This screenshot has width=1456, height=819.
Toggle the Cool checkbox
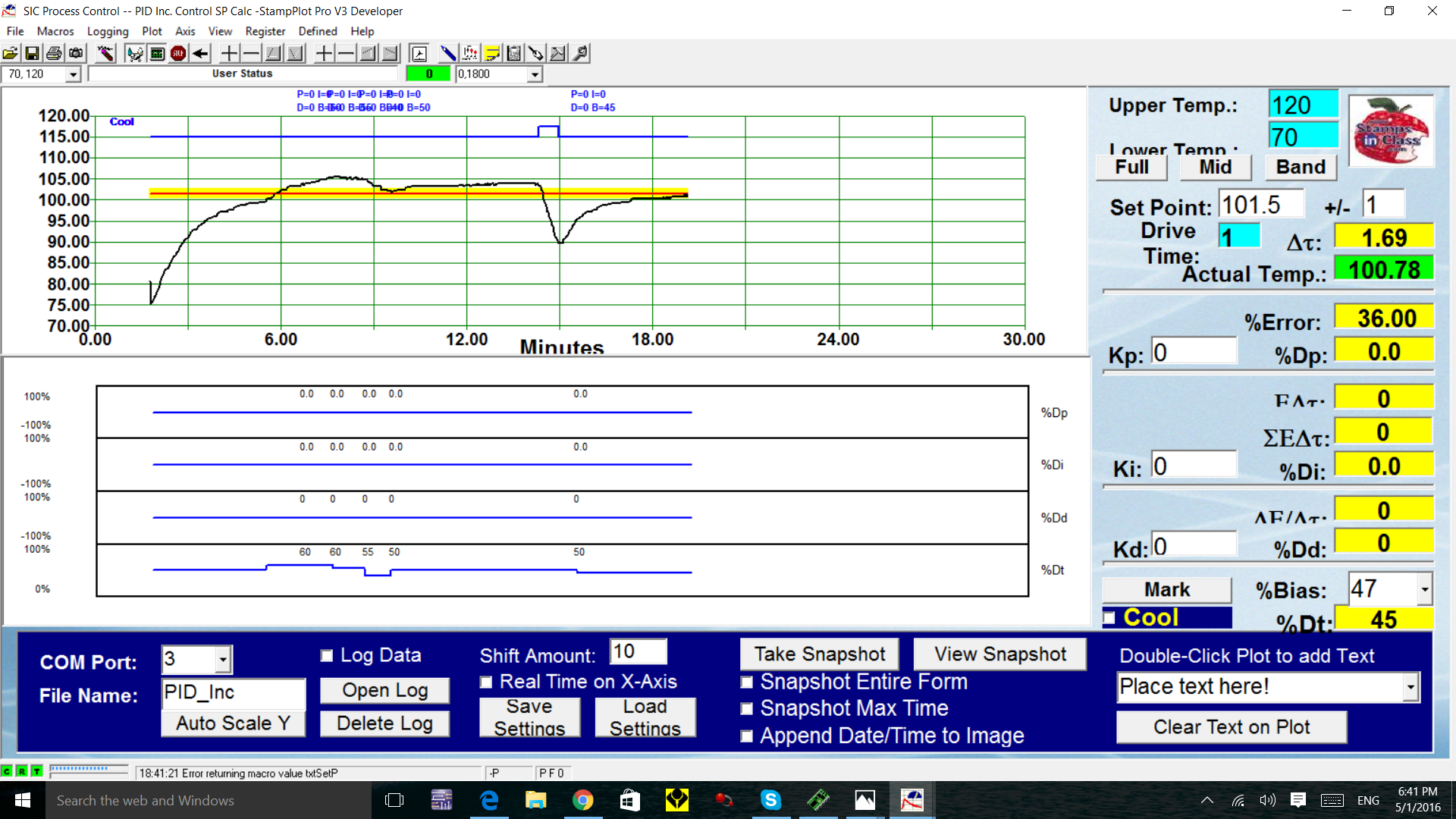click(x=1109, y=618)
